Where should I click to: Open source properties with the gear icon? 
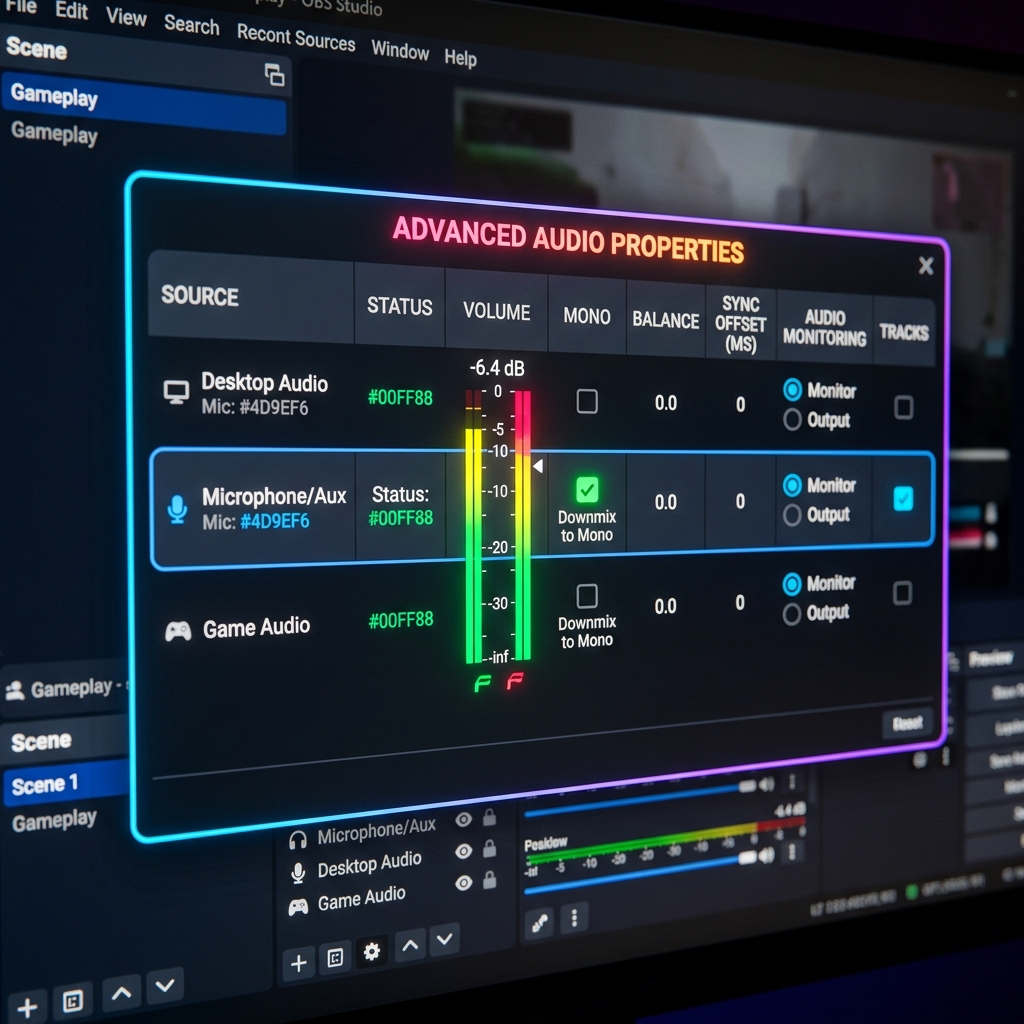(x=372, y=952)
